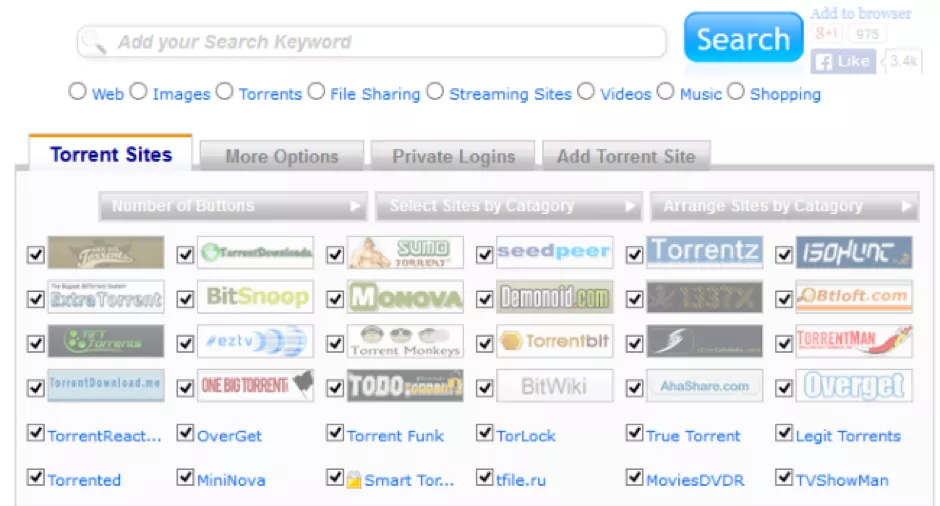Open the OverGet text link
Screen dimensions: 940x506
[x=229, y=436]
